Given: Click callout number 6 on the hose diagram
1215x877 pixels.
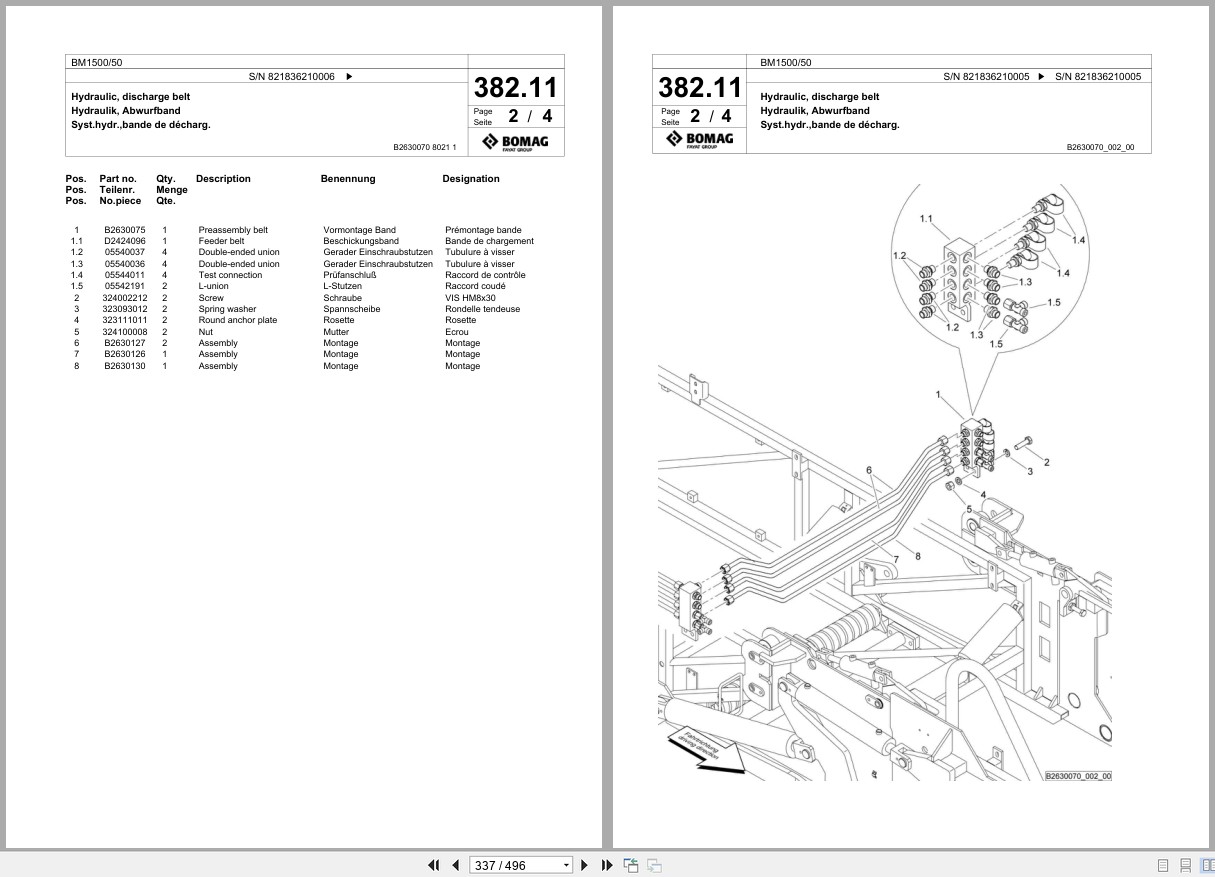Looking at the screenshot, I should pyautogui.click(x=869, y=470).
